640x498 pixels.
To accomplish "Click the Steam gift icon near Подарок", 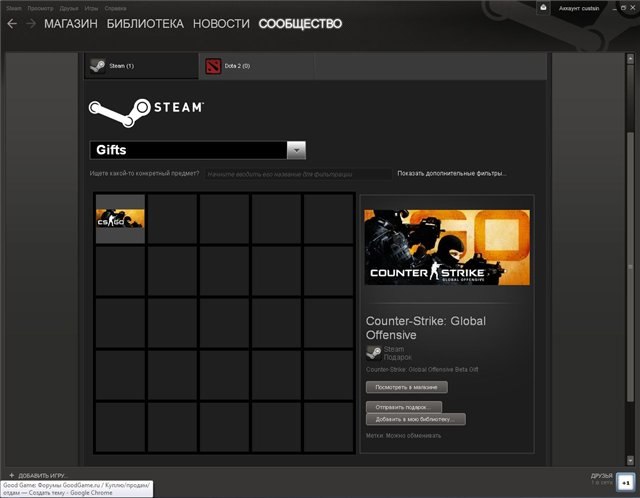I will click(373, 353).
